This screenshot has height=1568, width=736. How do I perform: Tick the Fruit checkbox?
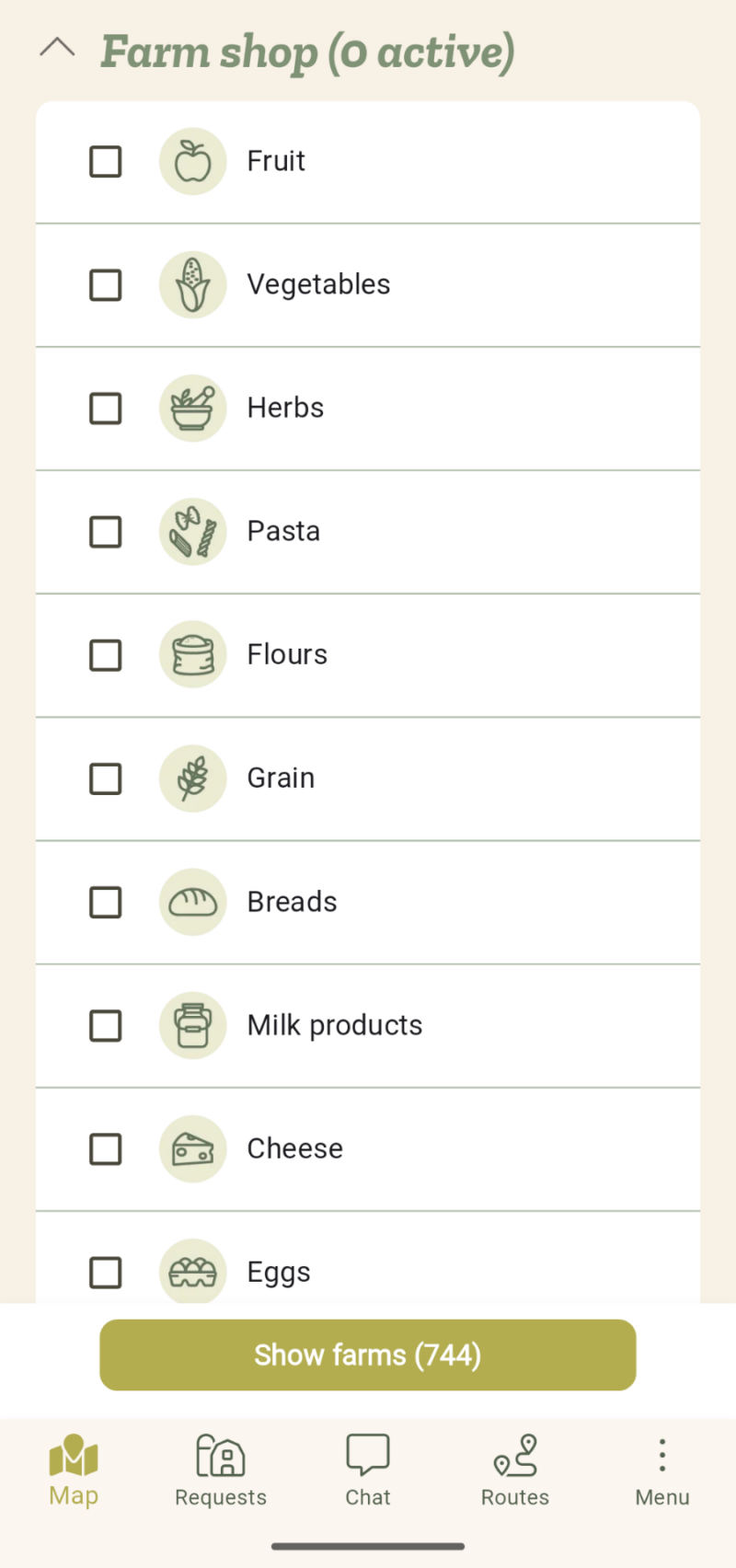click(x=106, y=162)
